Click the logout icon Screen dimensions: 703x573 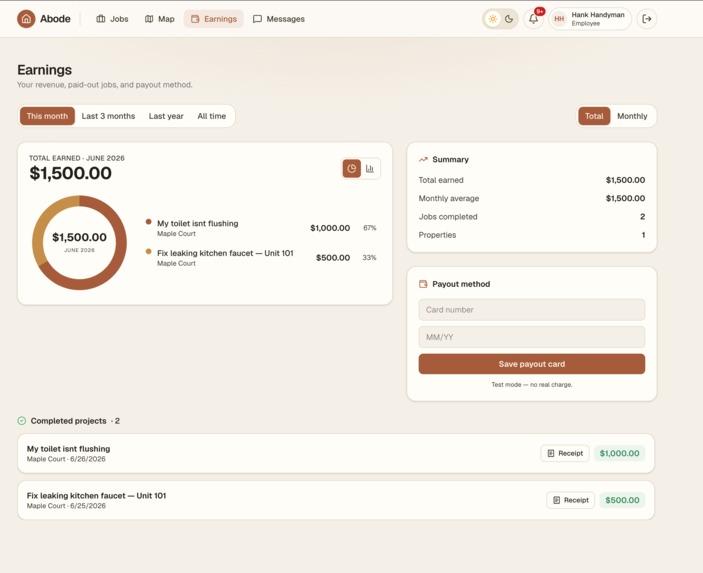coord(647,19)
